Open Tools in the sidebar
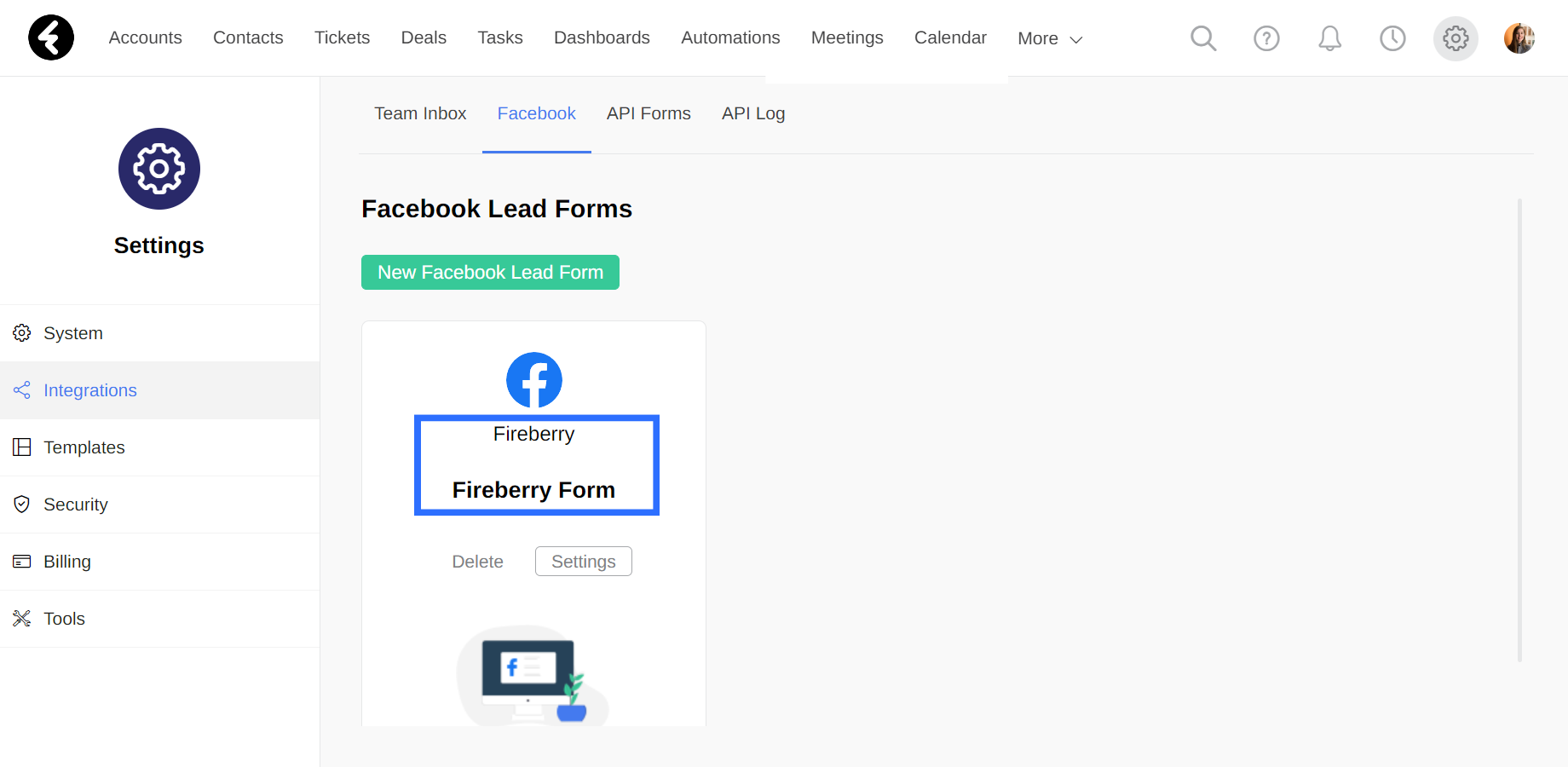The image size is (1568, 767). pos(159,619)
